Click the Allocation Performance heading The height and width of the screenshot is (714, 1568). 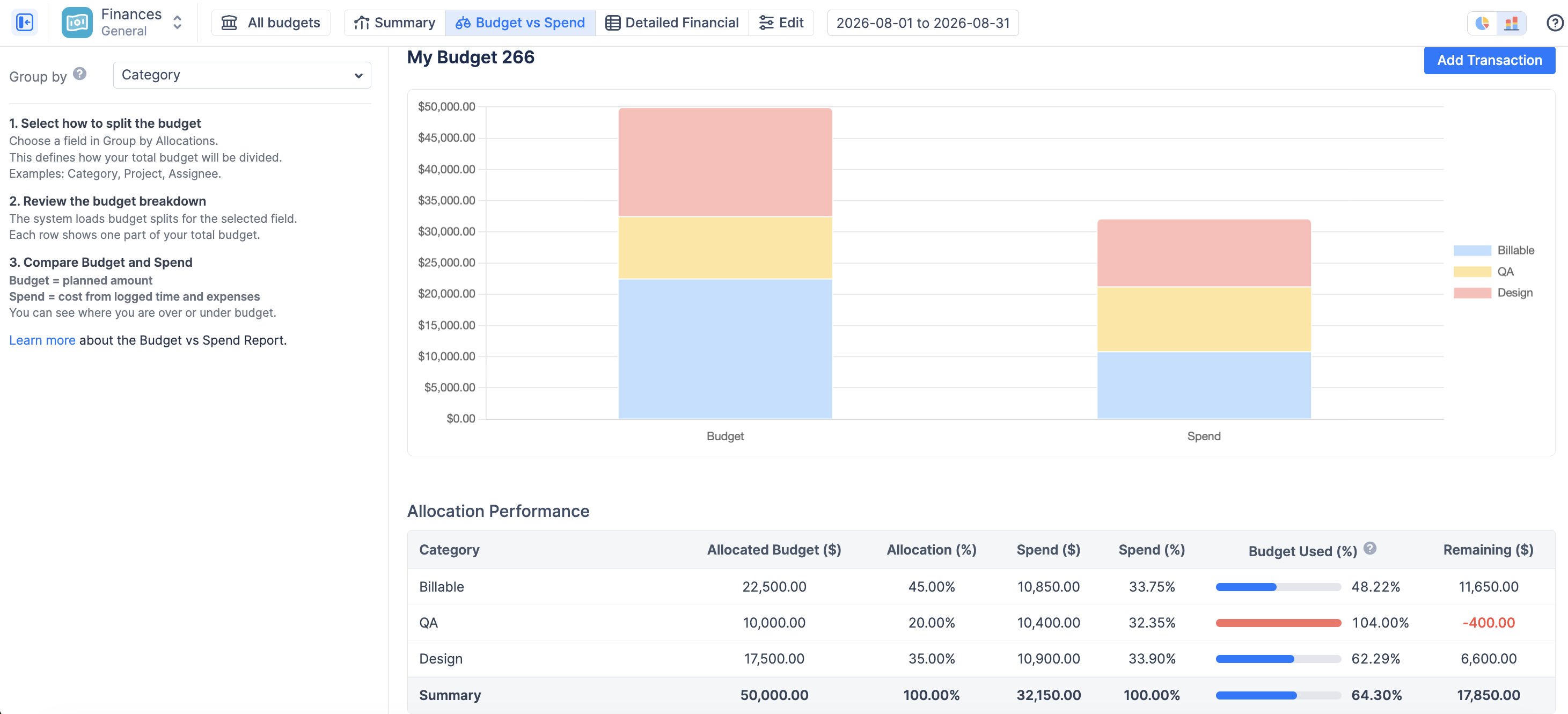498,511
